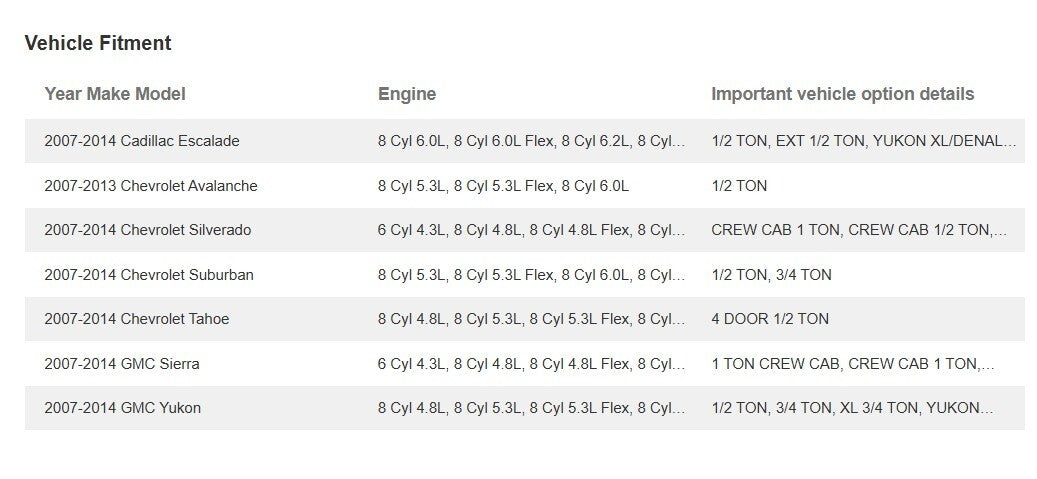Image resolution: width=1037 pixels, height=479 pixels.
Task: Select the 2007-2014 Cadillac Escalade row
Action: [x=142, y=141]
